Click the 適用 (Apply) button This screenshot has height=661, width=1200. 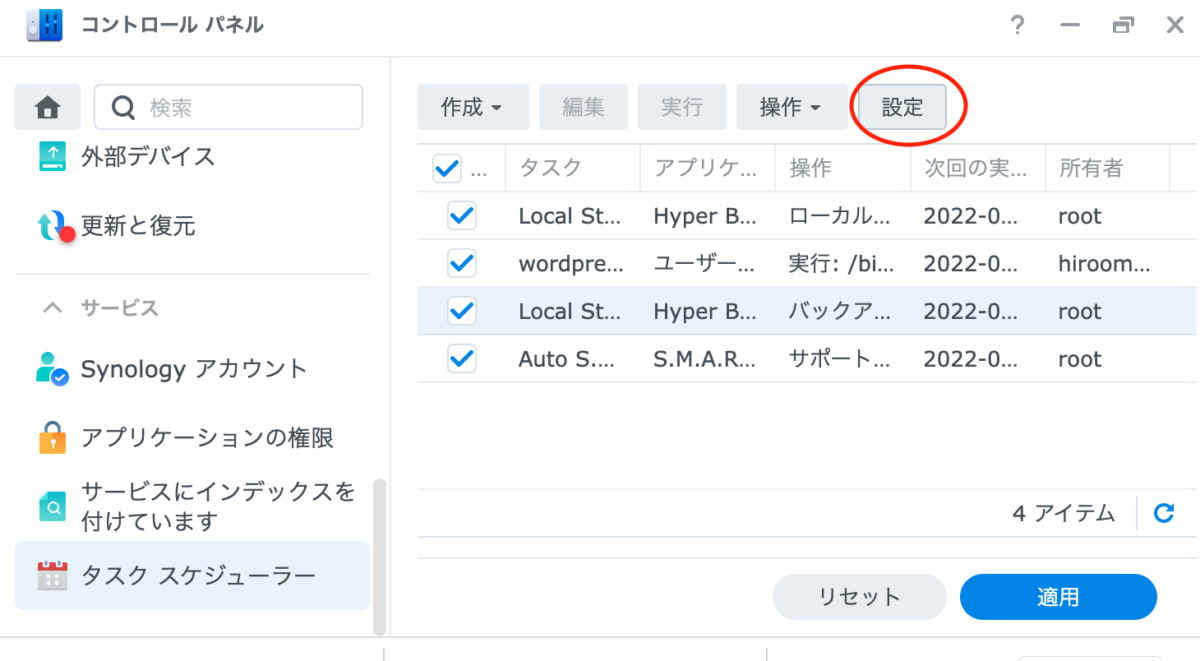[x=1057, y=597]
